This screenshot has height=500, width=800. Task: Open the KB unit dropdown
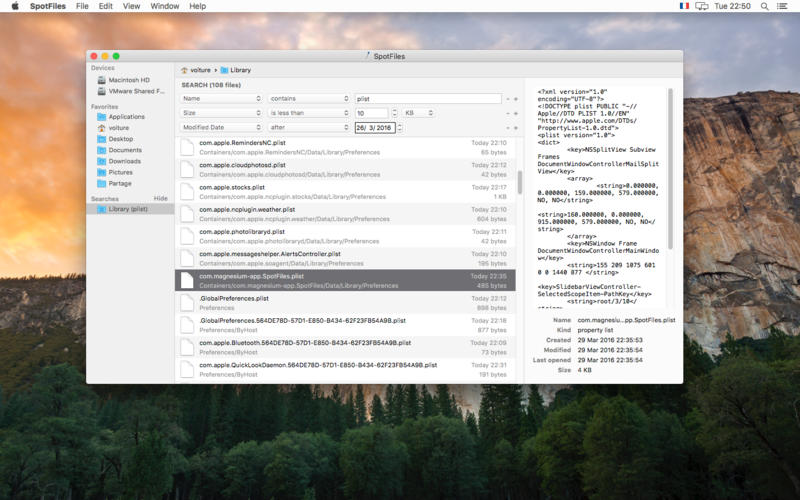coord(418,113)
